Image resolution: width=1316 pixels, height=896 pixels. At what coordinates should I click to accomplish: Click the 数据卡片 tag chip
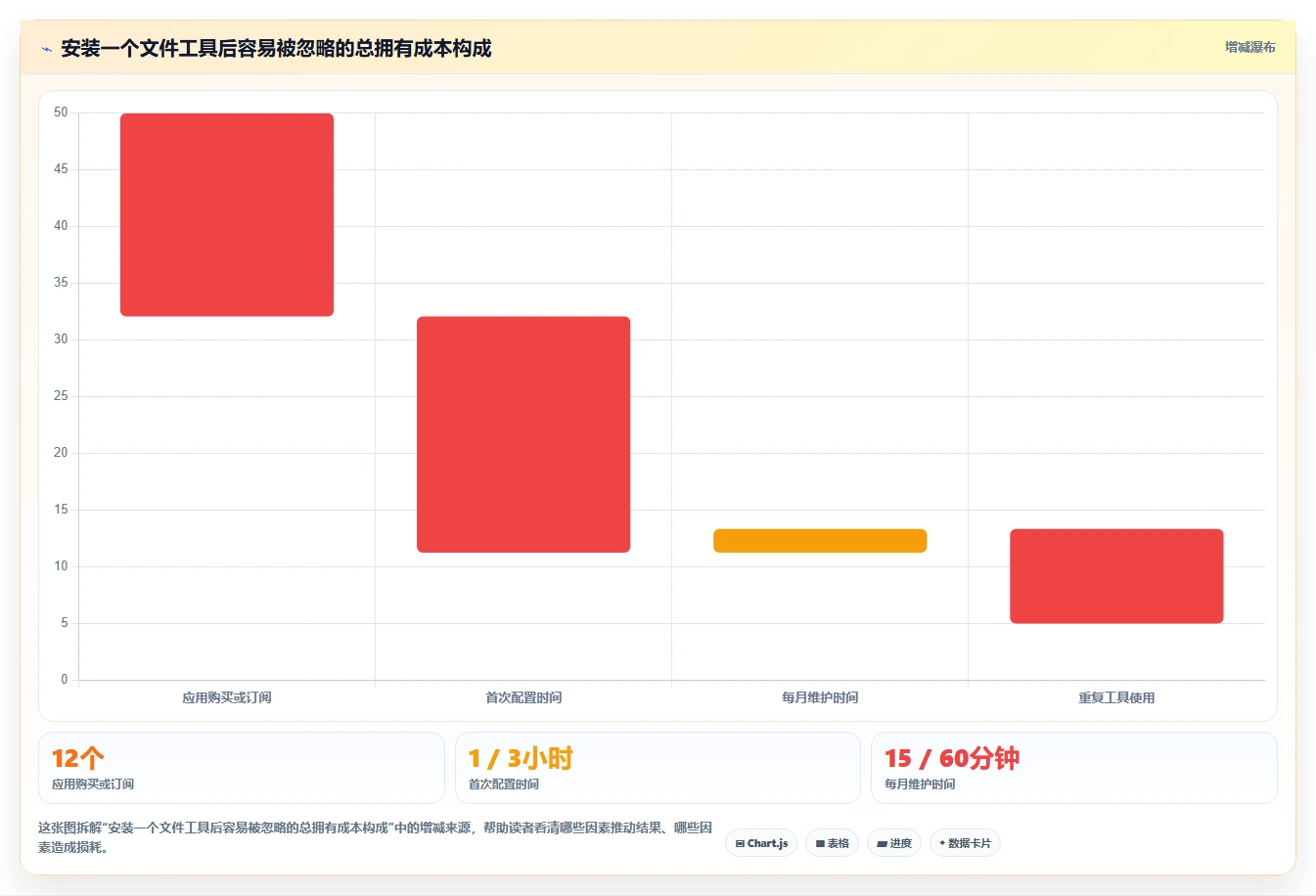(x=965, y=843)
